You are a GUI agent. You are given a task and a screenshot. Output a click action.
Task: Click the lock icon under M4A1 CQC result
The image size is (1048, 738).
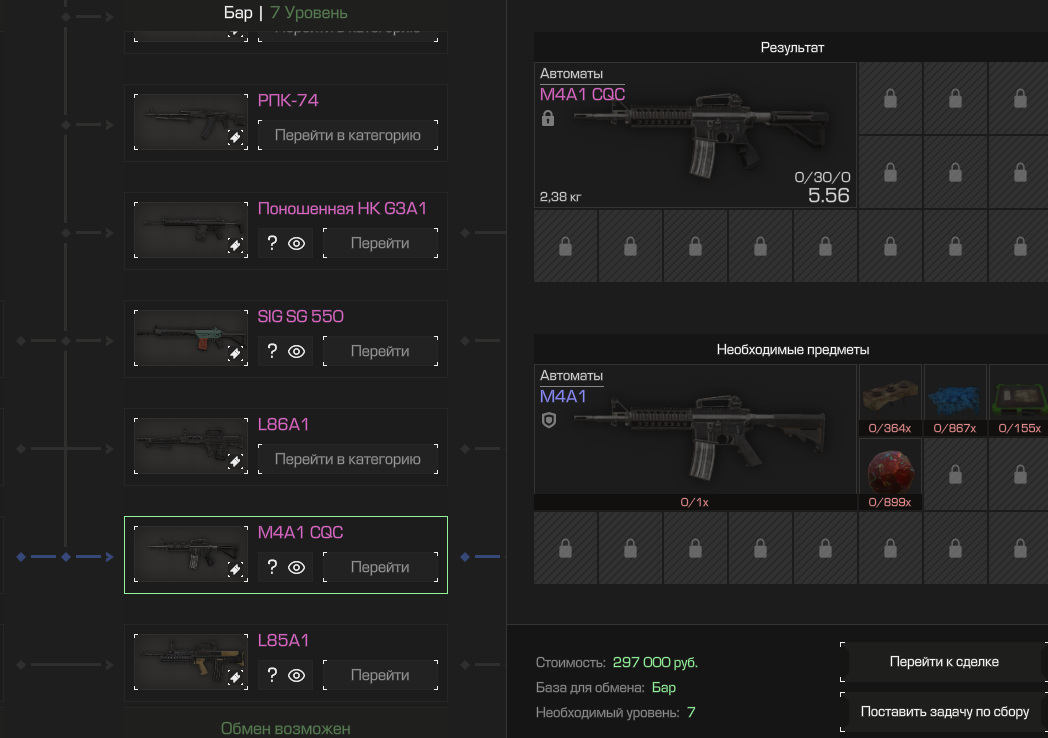(x=548, y=118)
